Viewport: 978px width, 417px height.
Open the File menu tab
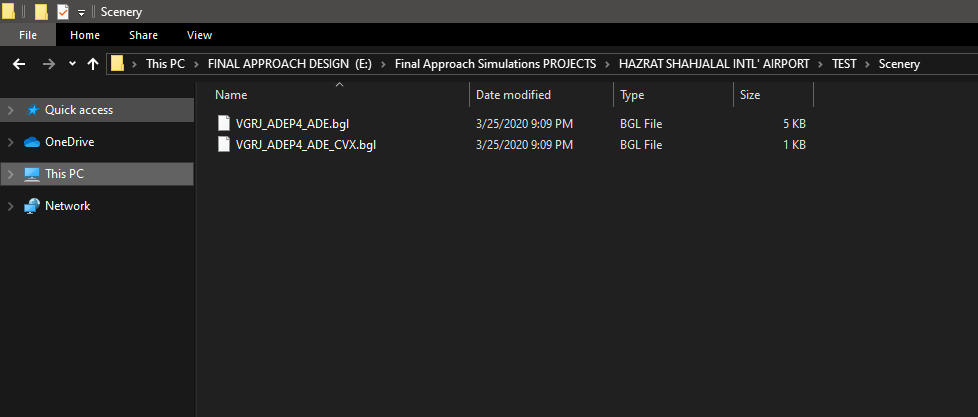(x=28, y=35)
